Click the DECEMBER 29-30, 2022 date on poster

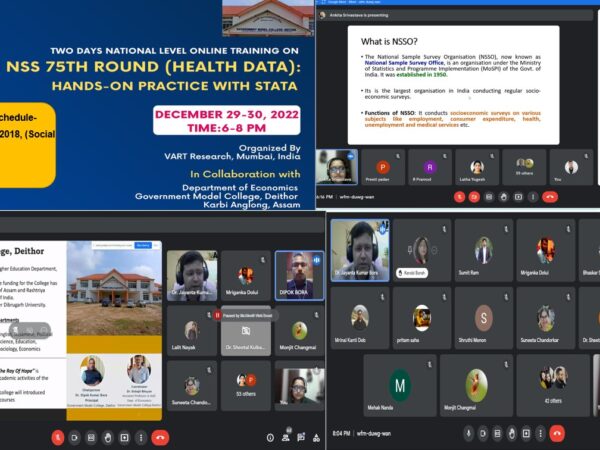click(227, 114)
